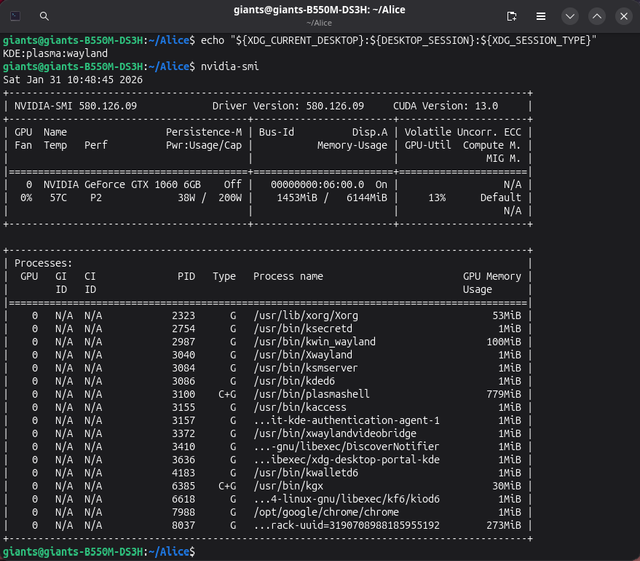Viewport: 640px width, 561px height.
Task: Click CUDA Version: 13.0 text
Action: coord(446,106)
